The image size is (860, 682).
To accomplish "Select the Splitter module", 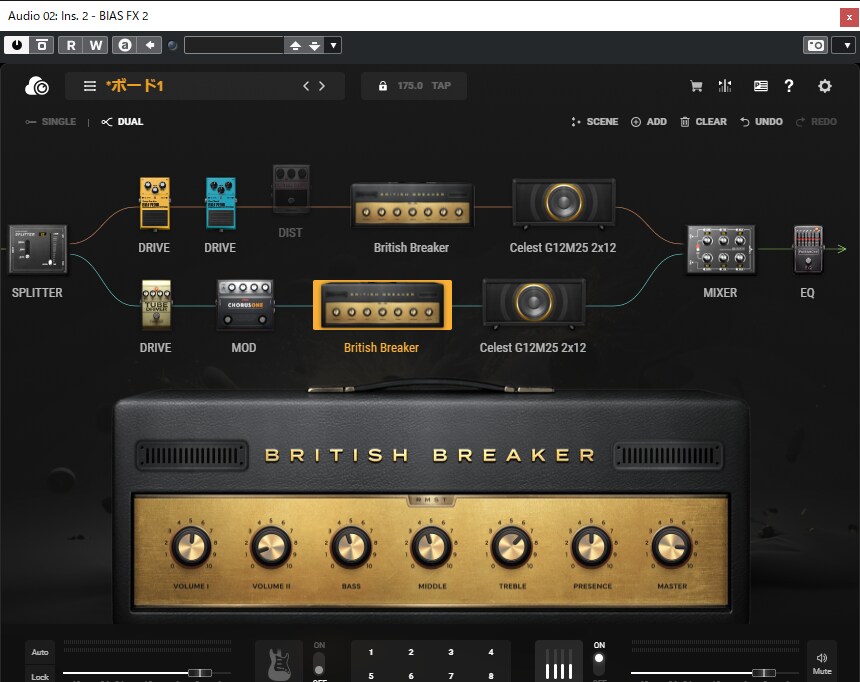I will coord(37,249).
